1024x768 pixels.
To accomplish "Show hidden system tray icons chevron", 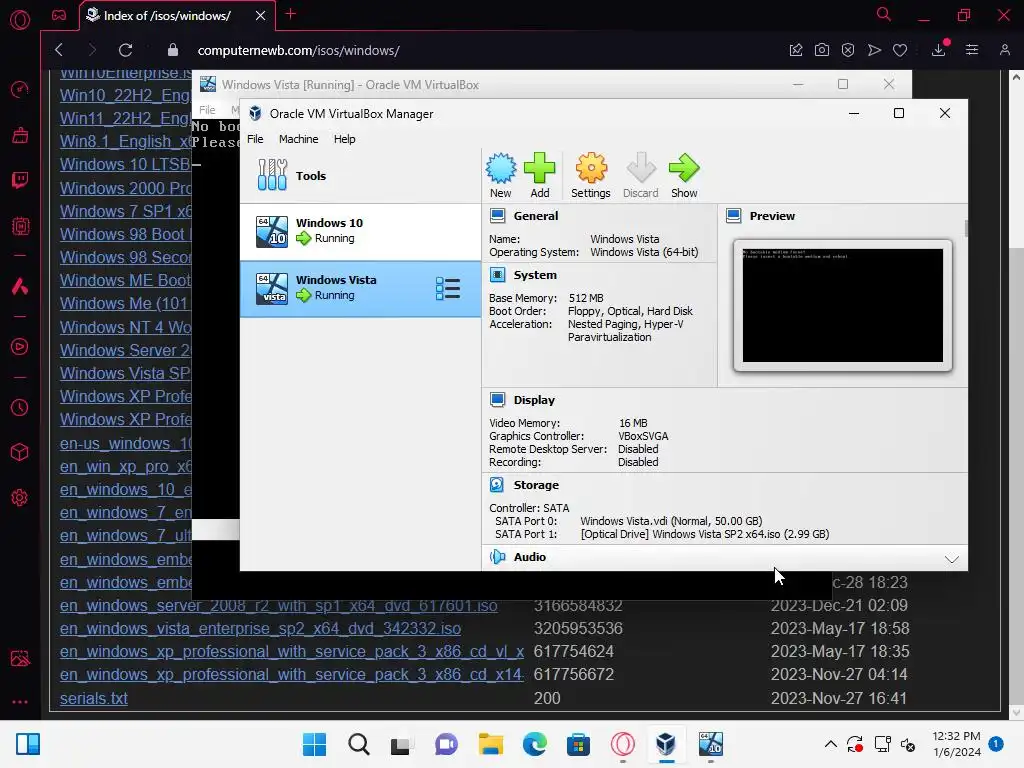I will point(830,744).
